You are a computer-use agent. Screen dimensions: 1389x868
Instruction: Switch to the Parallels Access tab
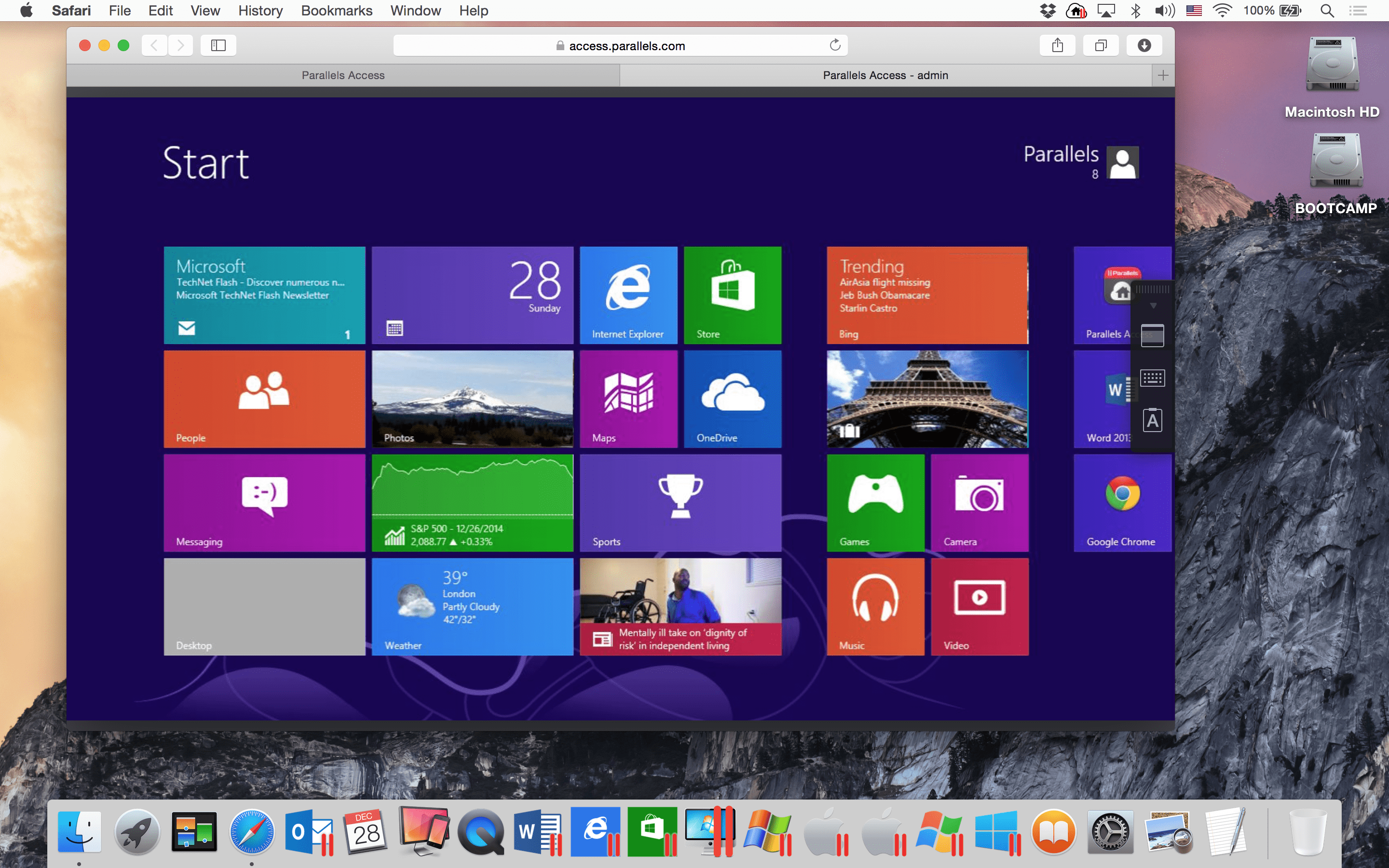343,75
